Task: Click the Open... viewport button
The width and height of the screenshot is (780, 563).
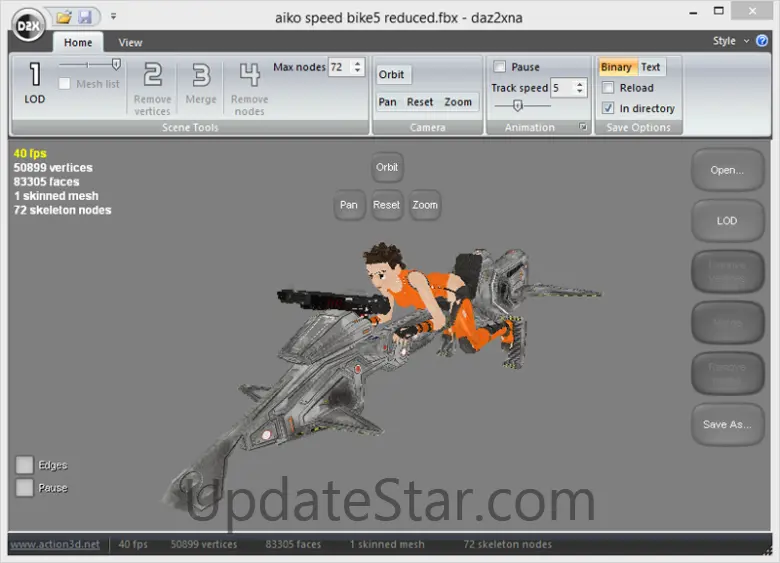Action: (x=727, y=170)
